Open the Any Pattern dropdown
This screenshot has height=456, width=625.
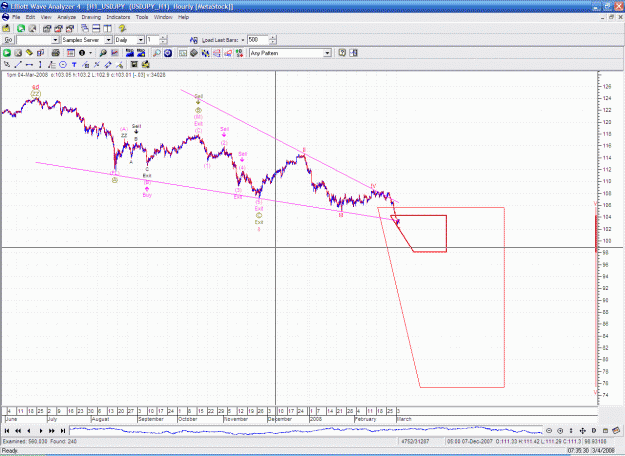click(x=327, y=53)
